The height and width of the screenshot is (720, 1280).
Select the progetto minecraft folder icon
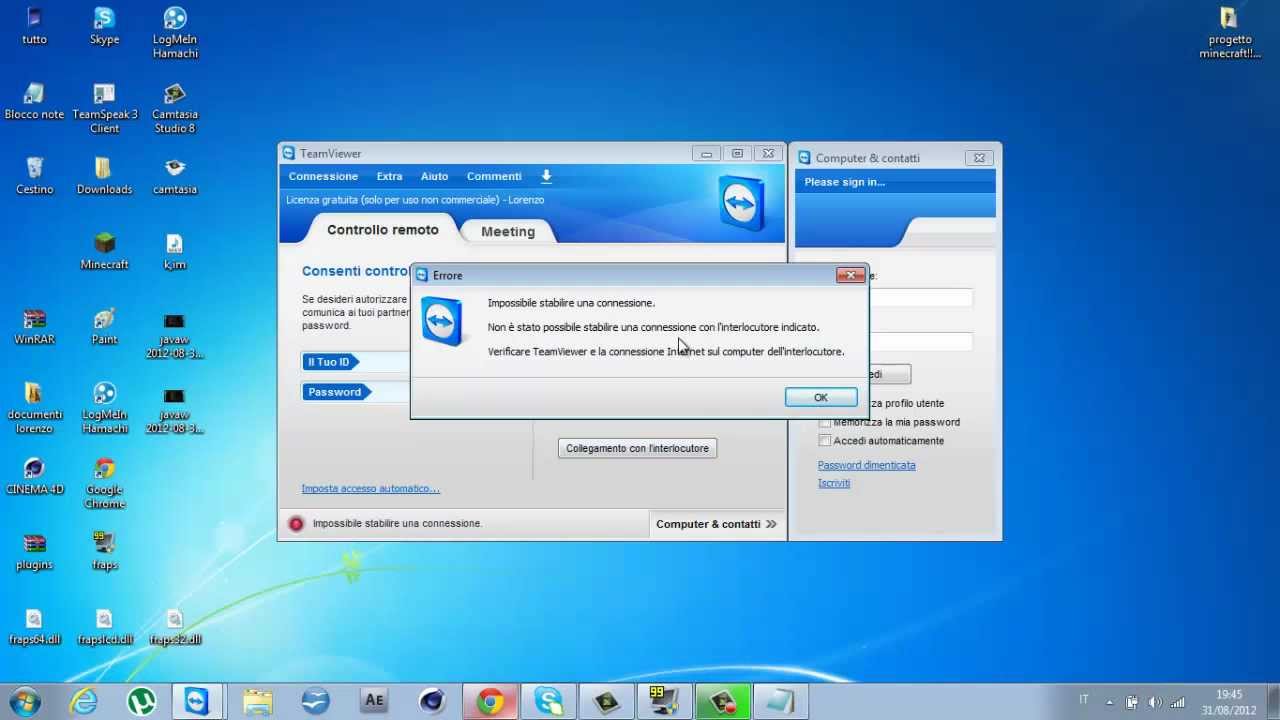click(x=1229, y=33)
